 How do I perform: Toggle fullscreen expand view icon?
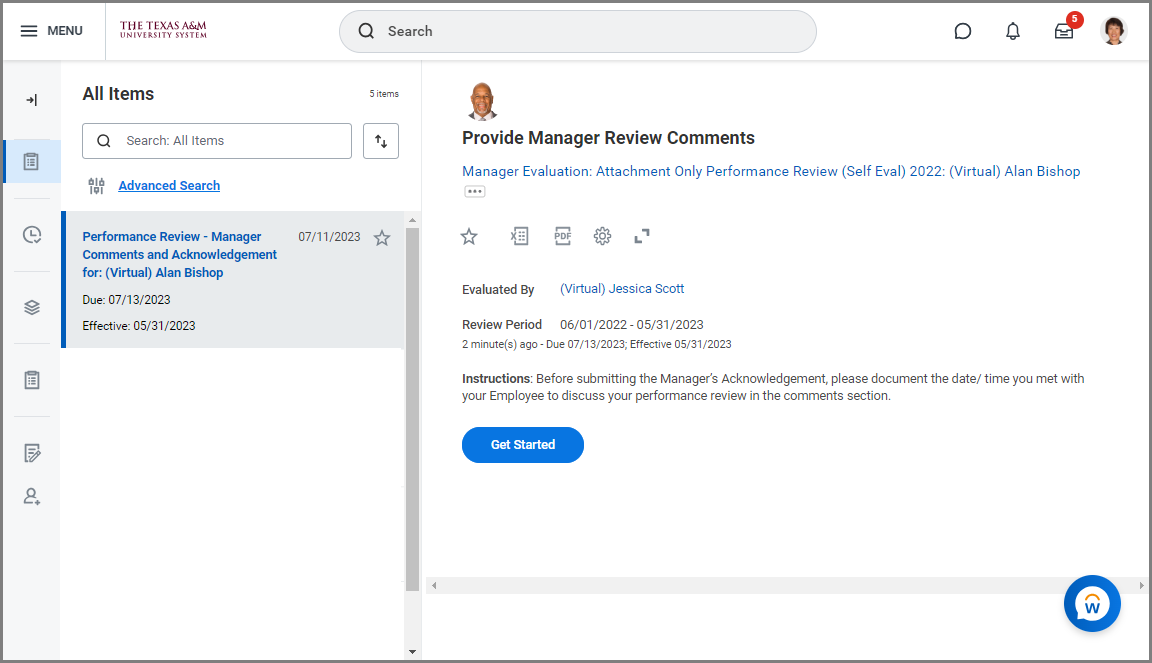(x=642, y=236)
